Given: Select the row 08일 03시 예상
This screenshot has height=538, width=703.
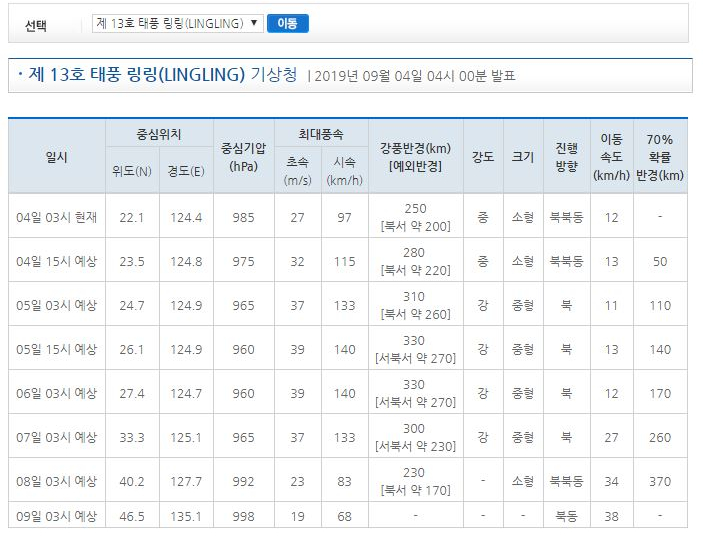Looking at the screenshot, I should tap(348, 480).
